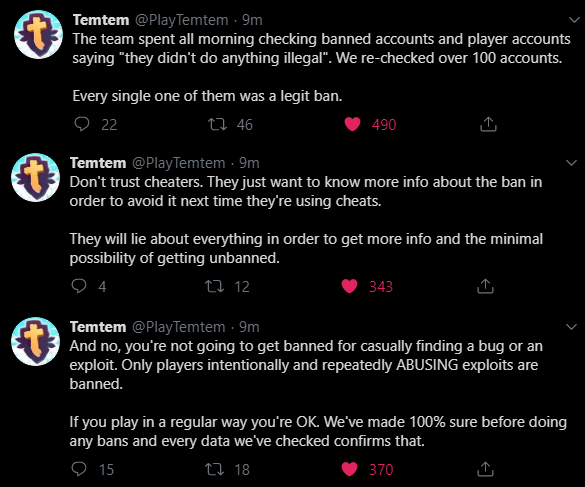Click the Temtem display name on third tweet
The image size is (585, 487).
point(98,327)
